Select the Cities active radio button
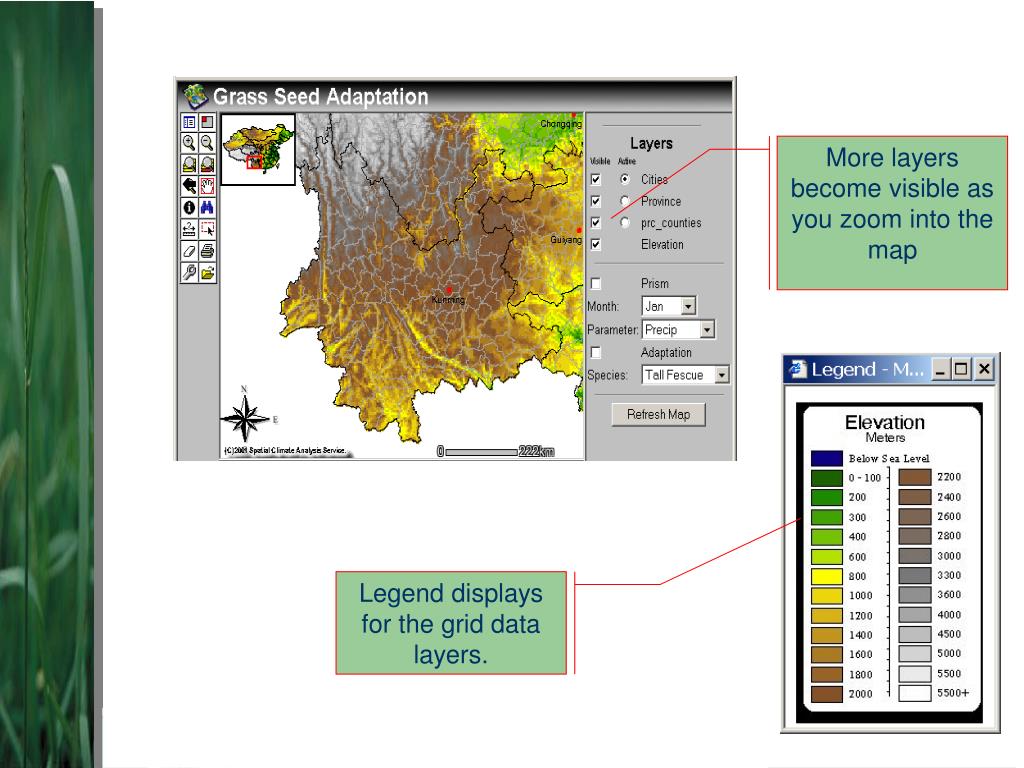 click(625, 179)
